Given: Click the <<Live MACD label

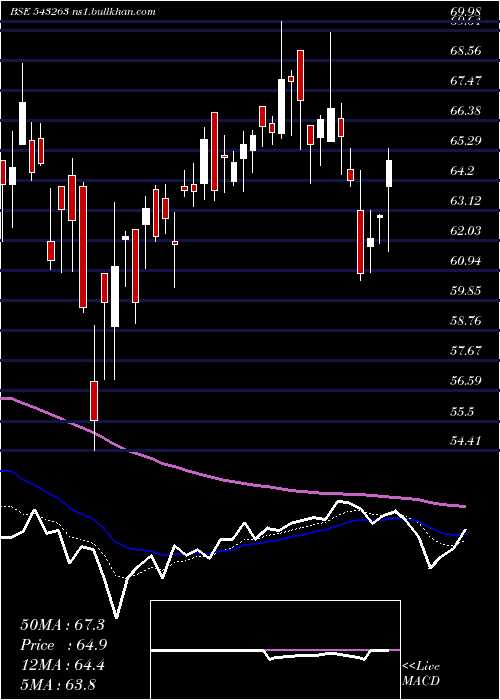Looking at the screenshot, I should pyautogui.click(x=421, y=674).
